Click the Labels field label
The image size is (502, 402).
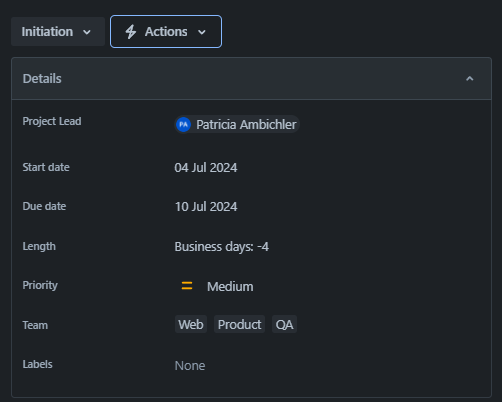(37, 364)
